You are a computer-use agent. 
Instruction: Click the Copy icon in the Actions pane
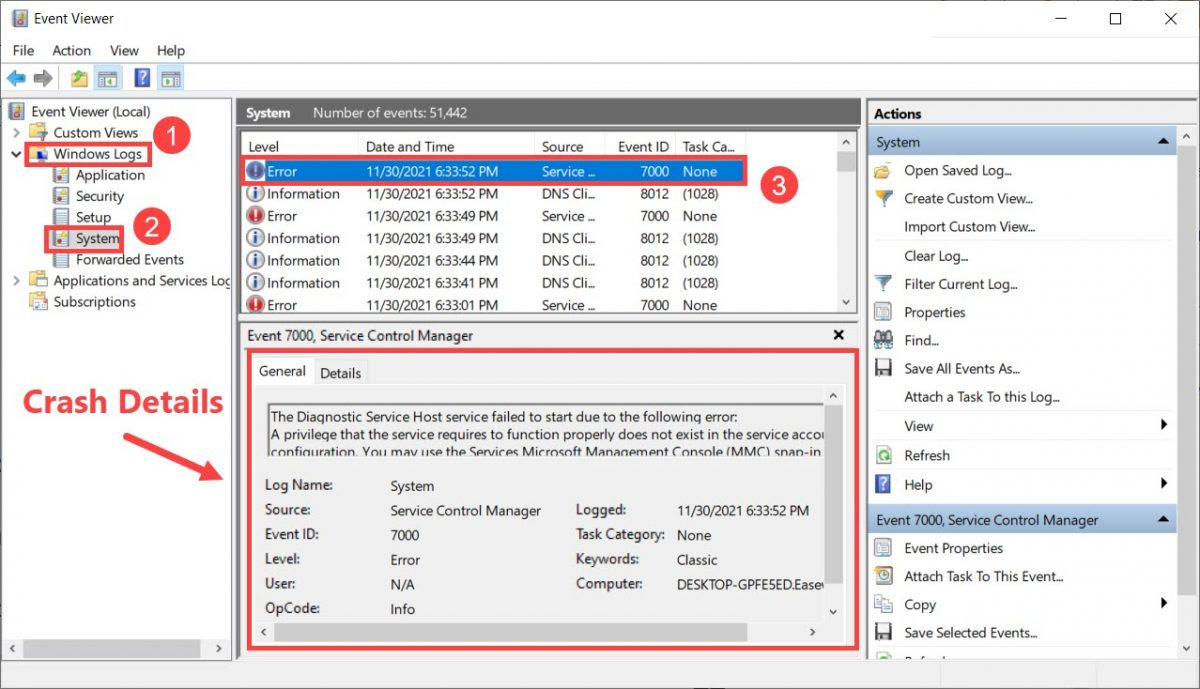tap(883, 604)
